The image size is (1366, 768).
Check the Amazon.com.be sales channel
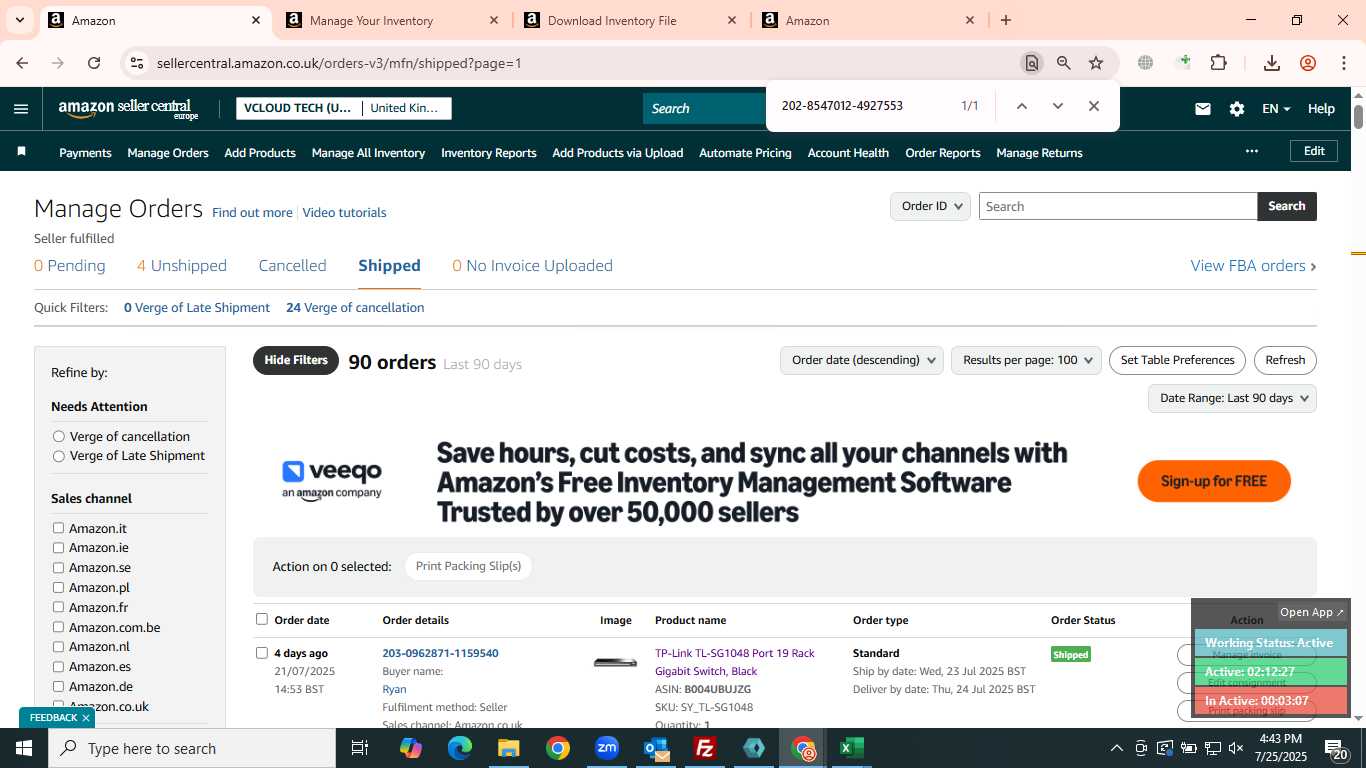pyautogui.click(x=58, y=627)
